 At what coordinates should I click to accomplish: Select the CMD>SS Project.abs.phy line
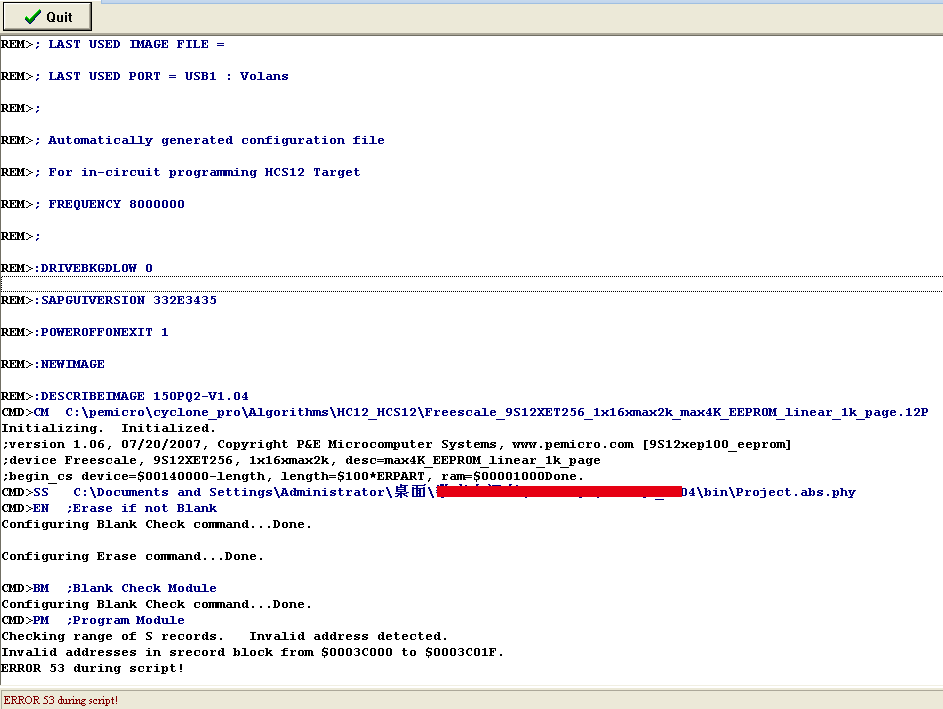[428, 492]
